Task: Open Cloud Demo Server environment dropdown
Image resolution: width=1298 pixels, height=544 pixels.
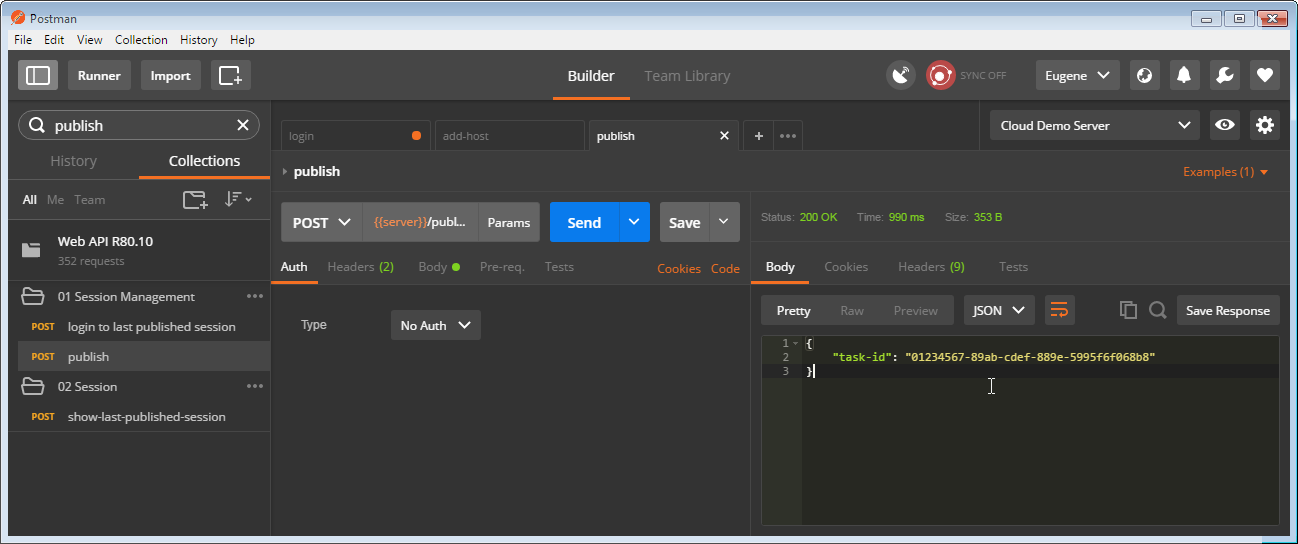Action: [1094, 125]
